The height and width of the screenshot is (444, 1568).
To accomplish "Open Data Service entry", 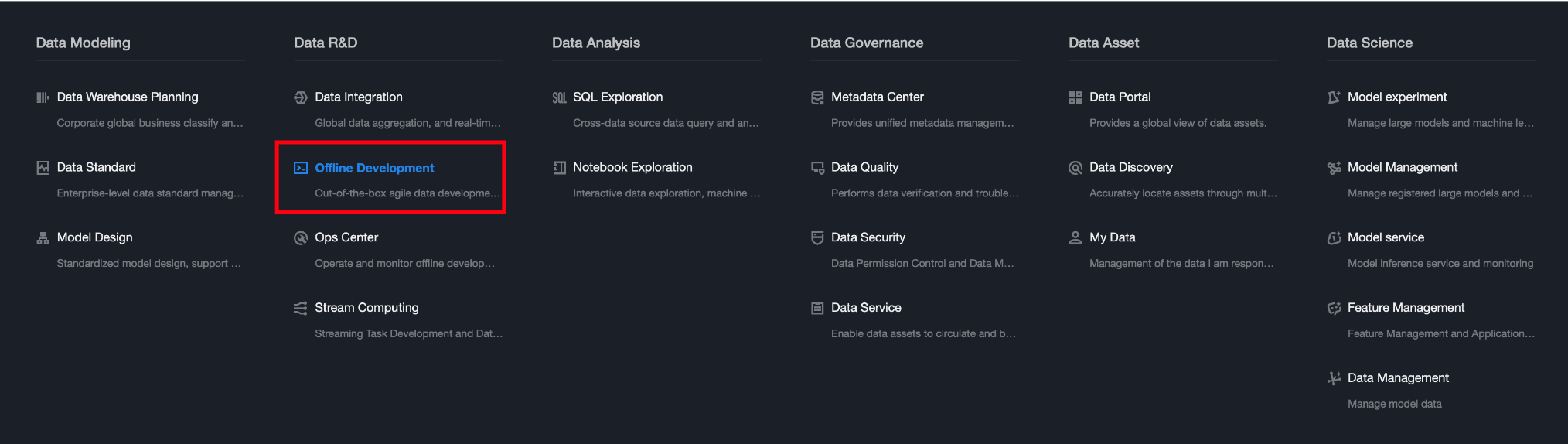I will point(866,308).
